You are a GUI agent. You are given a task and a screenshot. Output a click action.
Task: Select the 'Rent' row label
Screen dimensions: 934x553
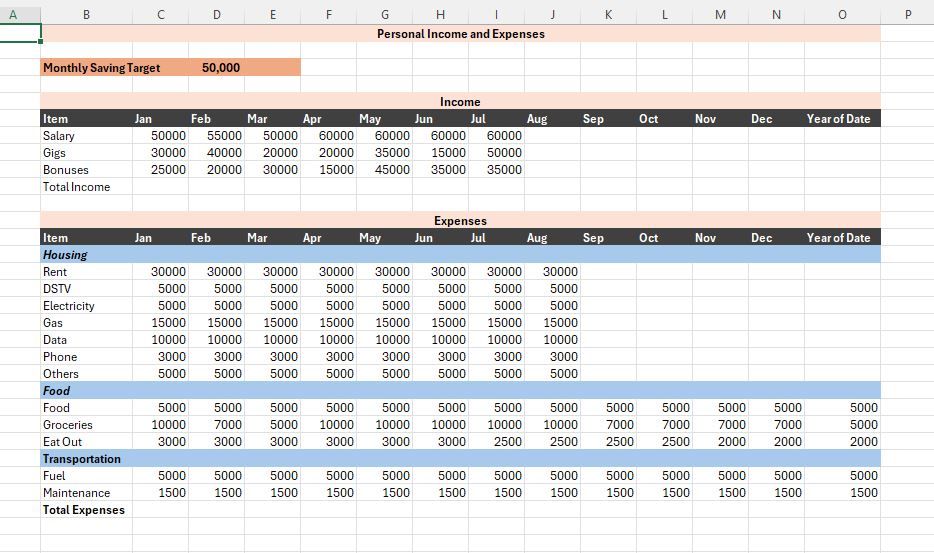click(55, 272)
